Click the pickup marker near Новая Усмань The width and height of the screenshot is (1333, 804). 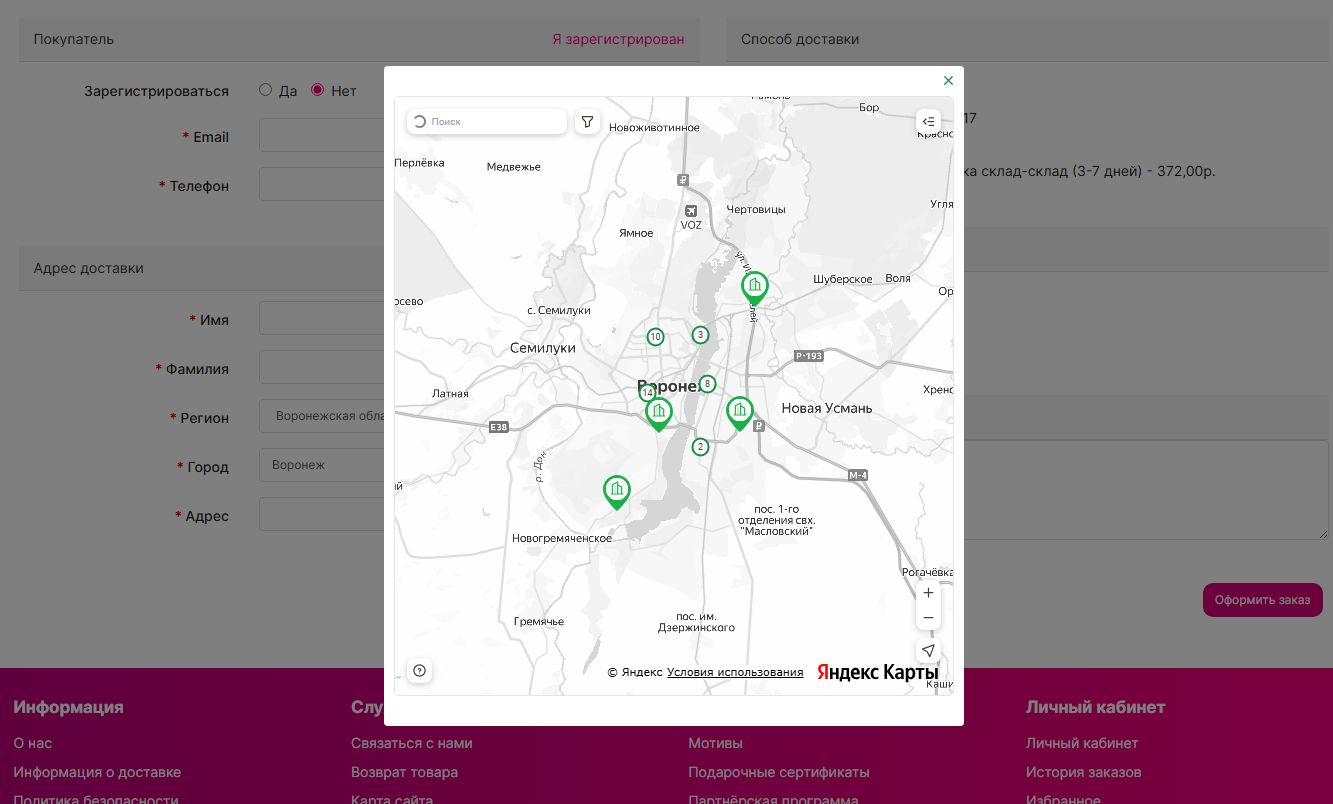pos(740,411)
